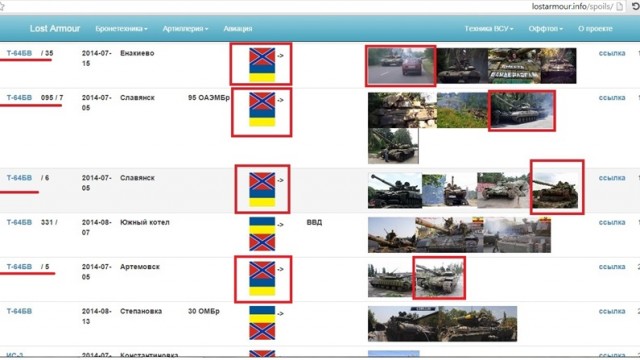Image resolution: width=640 pixels, height=360 pixels.
Task: Click the flag icon in Артемовск row
Action: click(262, 279)
